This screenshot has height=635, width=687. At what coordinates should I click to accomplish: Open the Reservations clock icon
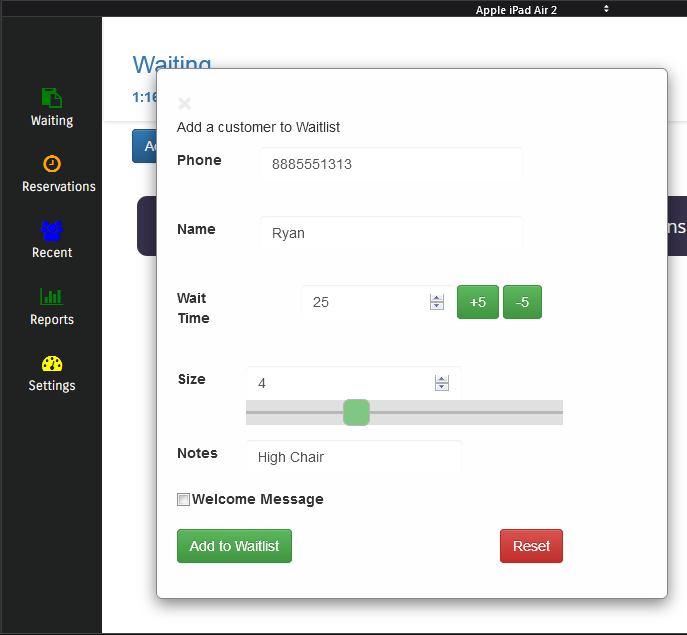(x=52, y=164)
